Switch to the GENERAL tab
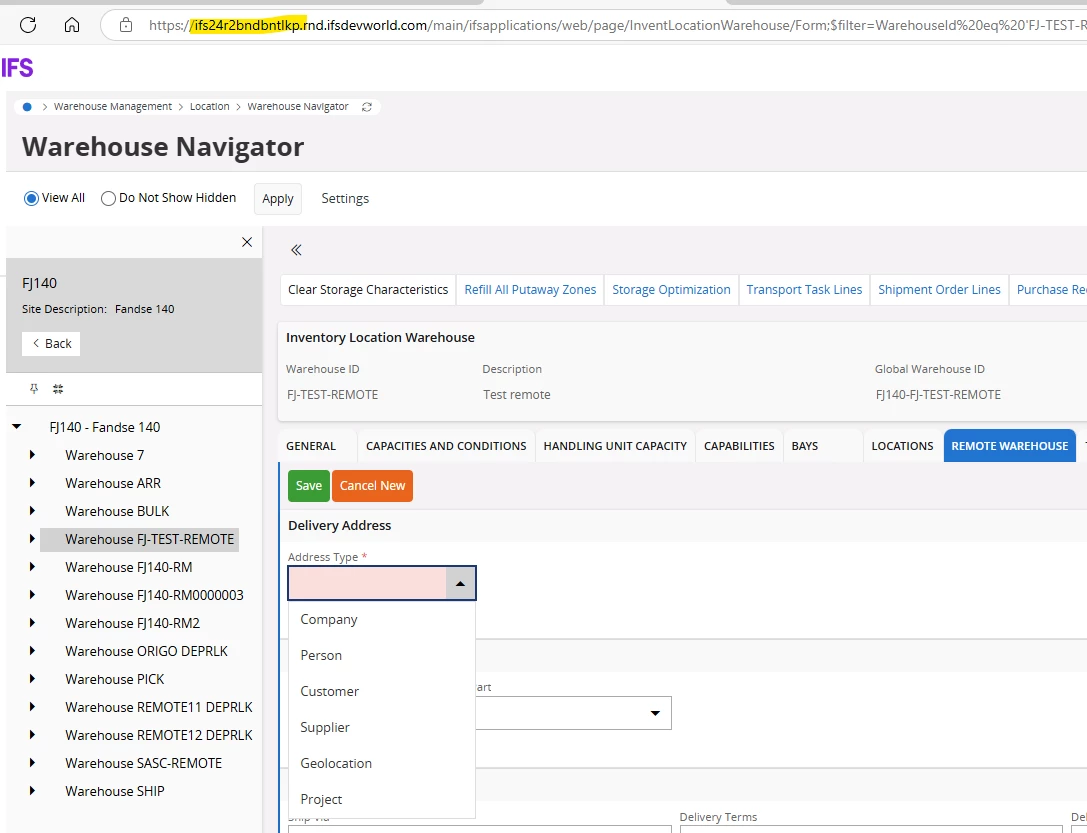 (311, 446)
